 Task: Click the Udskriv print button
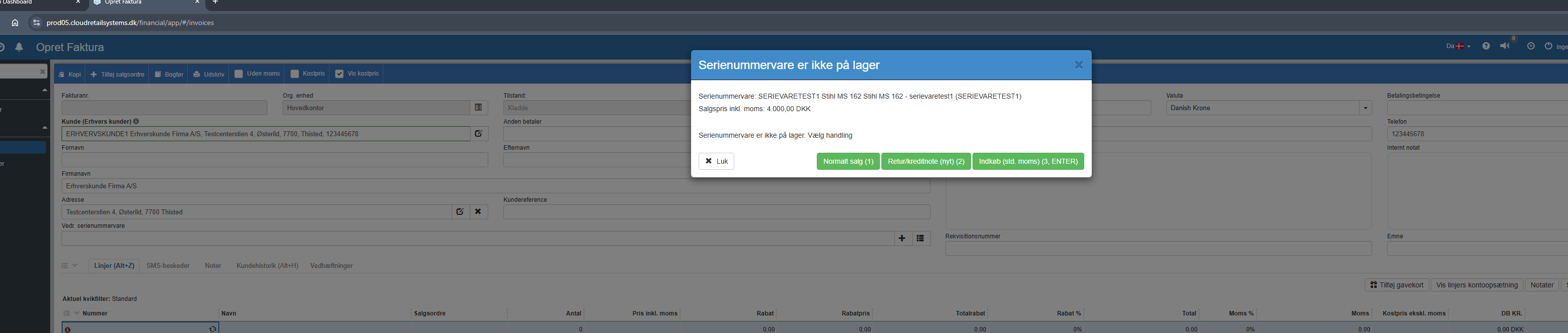209,74
